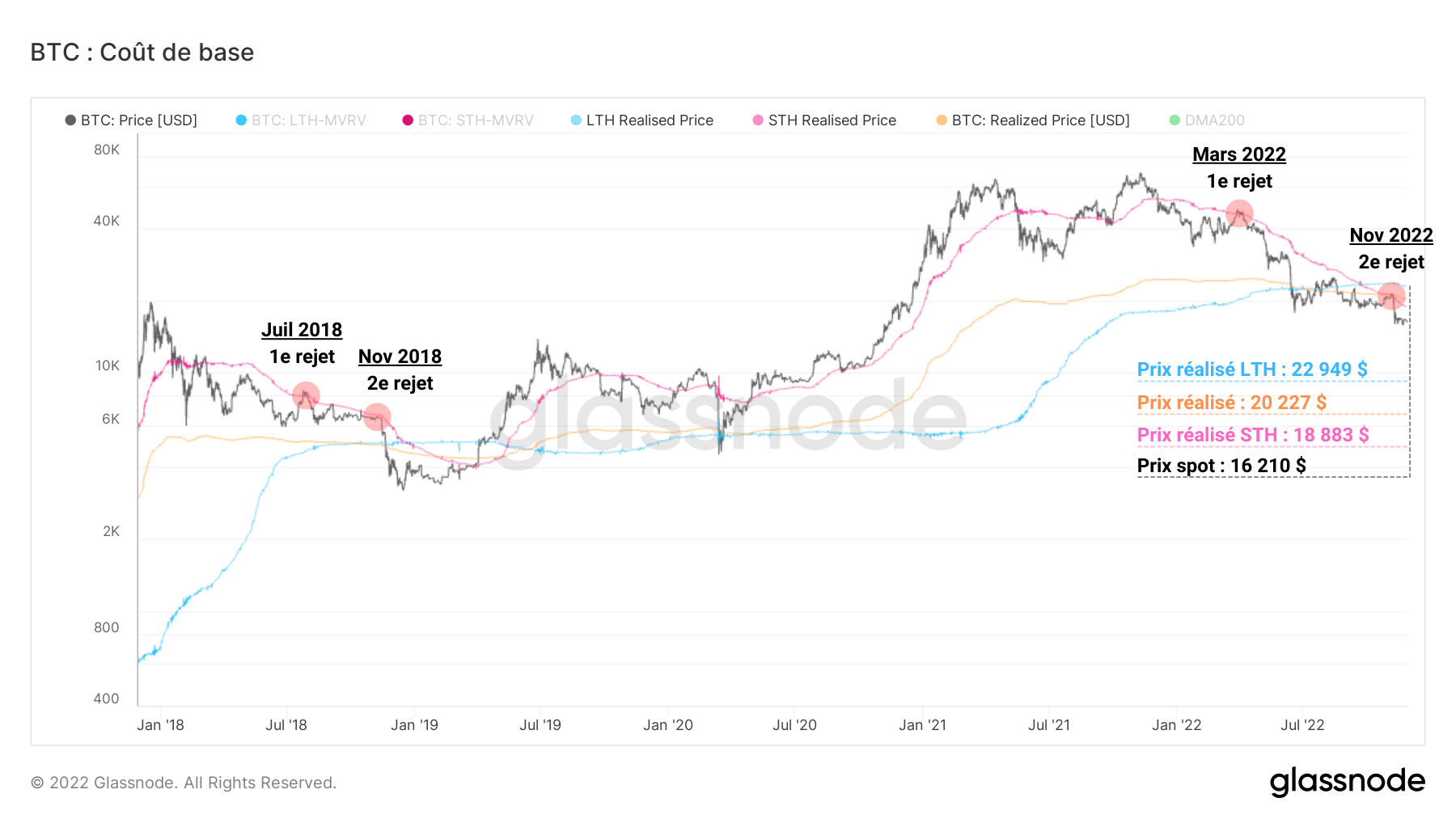1456x819 pixels.
Task: Enable the DMA200 legend series
Action: (1206, 120)
